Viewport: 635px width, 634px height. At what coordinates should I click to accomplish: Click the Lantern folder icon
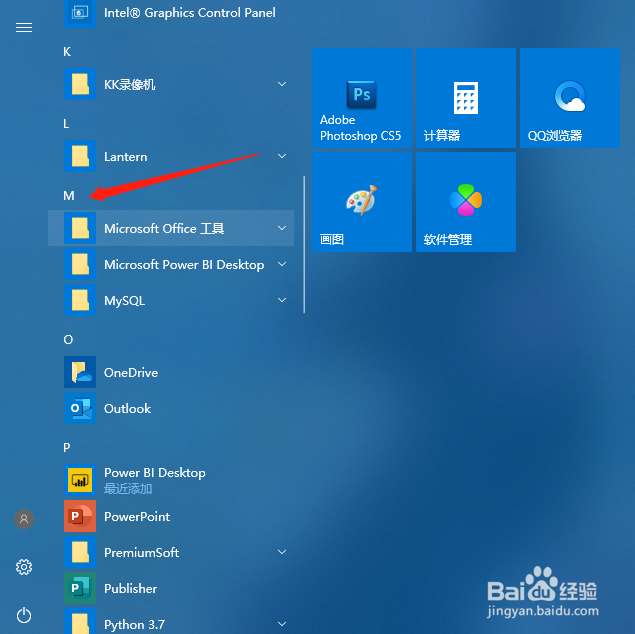(80, 156)
